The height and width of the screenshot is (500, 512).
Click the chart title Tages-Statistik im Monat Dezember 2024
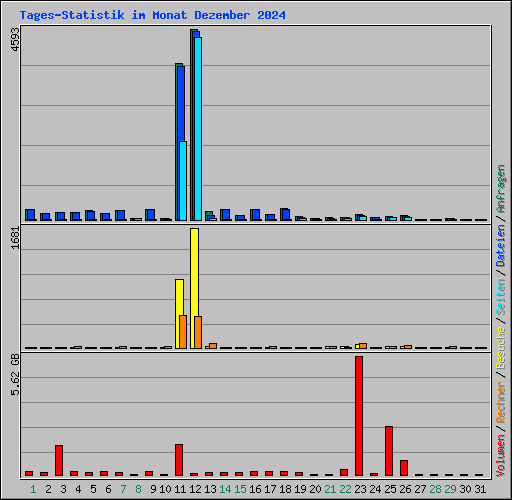point(153,15)
